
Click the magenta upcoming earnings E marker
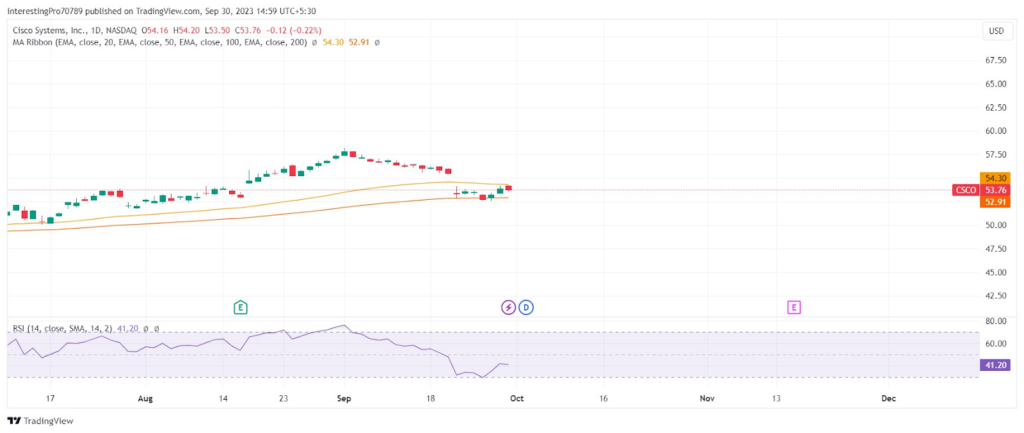click(x=794, y=306)
